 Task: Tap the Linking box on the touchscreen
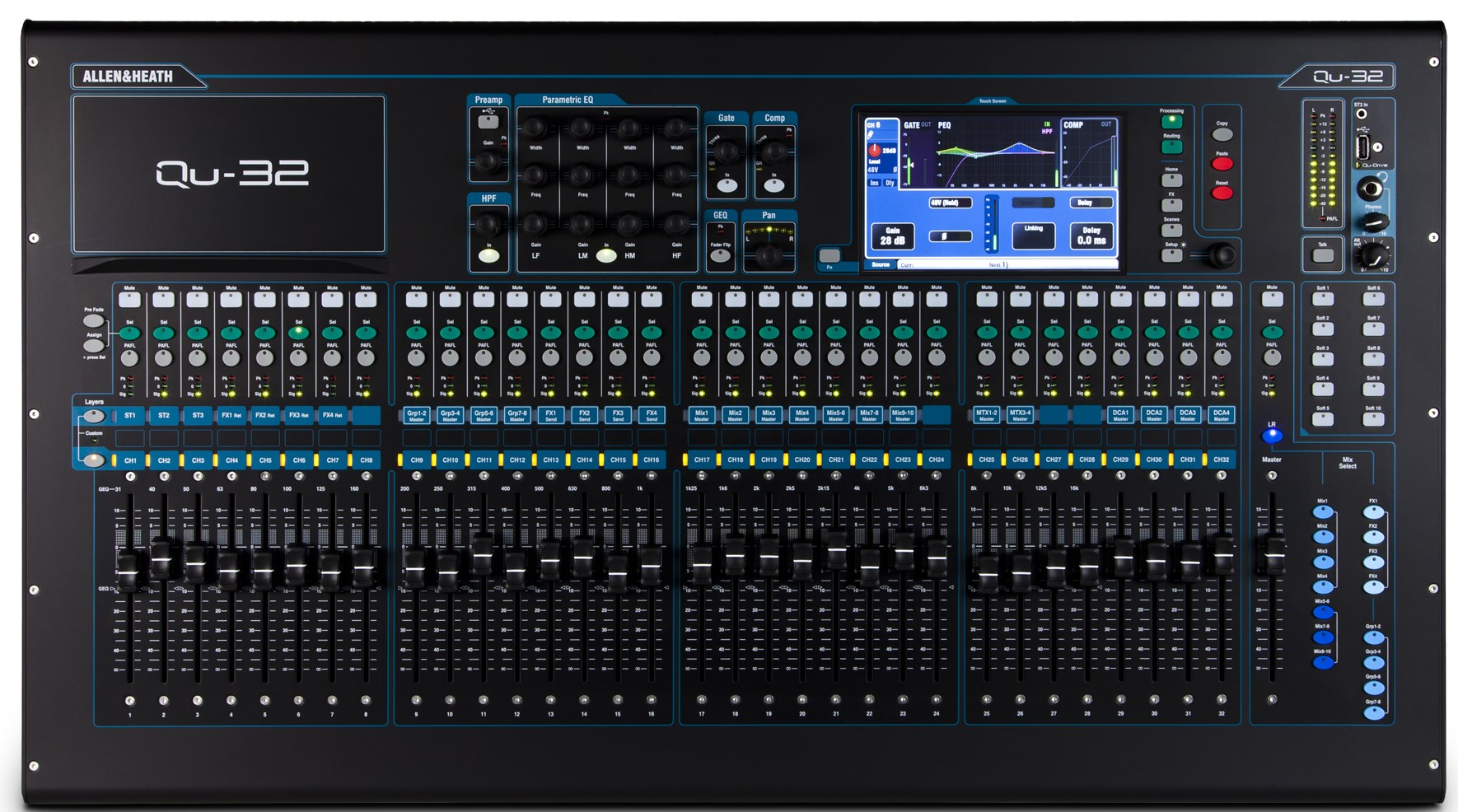pyautogui.click(x=1033, y=236)
